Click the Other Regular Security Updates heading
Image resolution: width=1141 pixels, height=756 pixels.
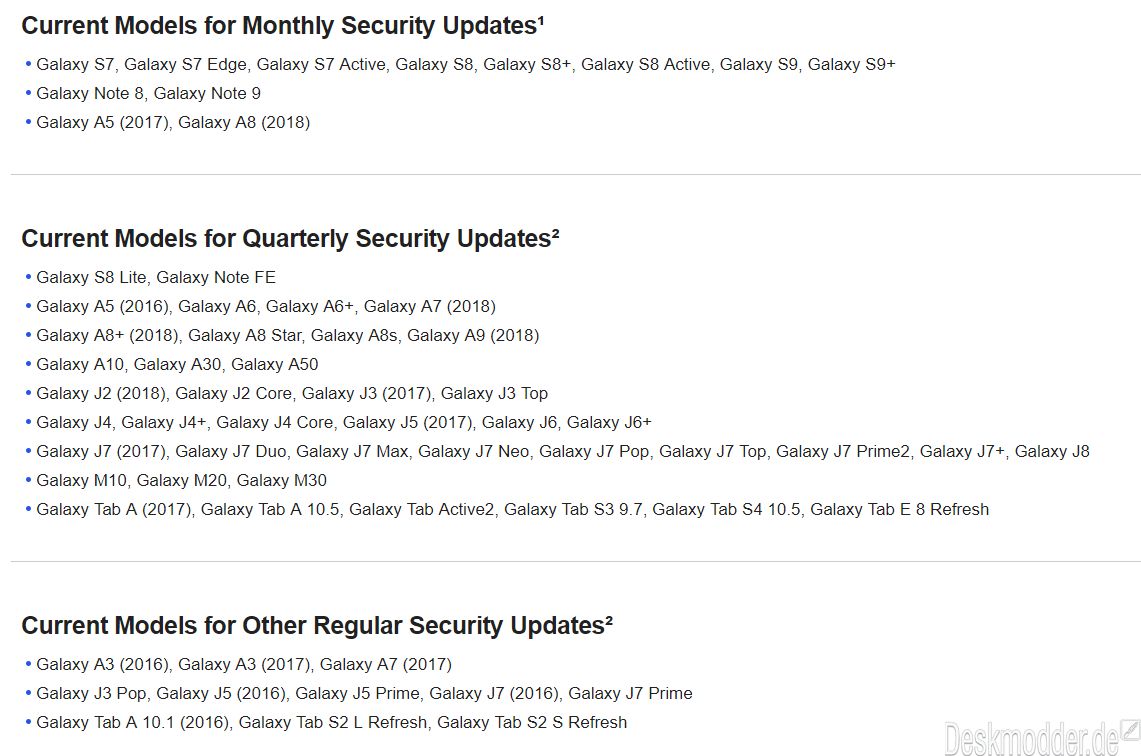click(x=317, y=626)
